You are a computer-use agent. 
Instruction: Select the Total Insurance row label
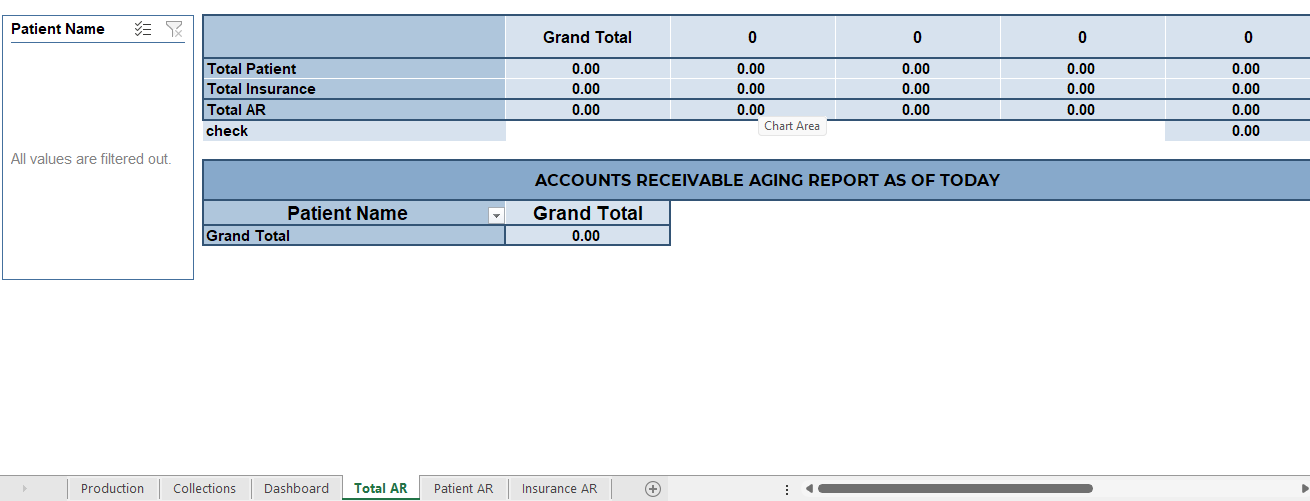tap(354, 89)
